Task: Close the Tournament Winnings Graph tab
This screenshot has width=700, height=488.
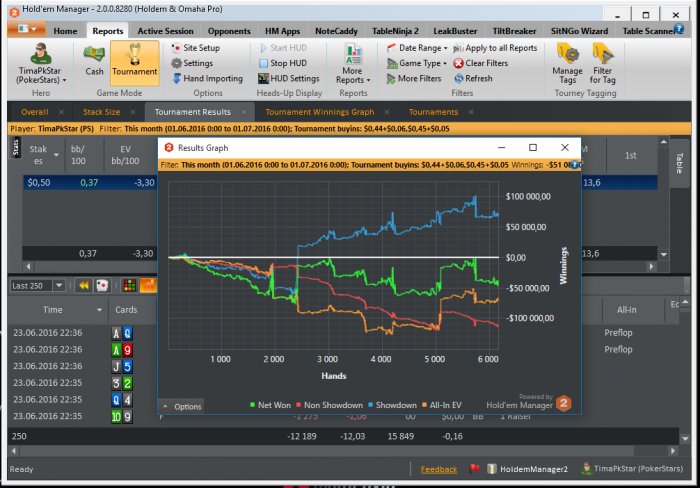Action: pos(387,112)
